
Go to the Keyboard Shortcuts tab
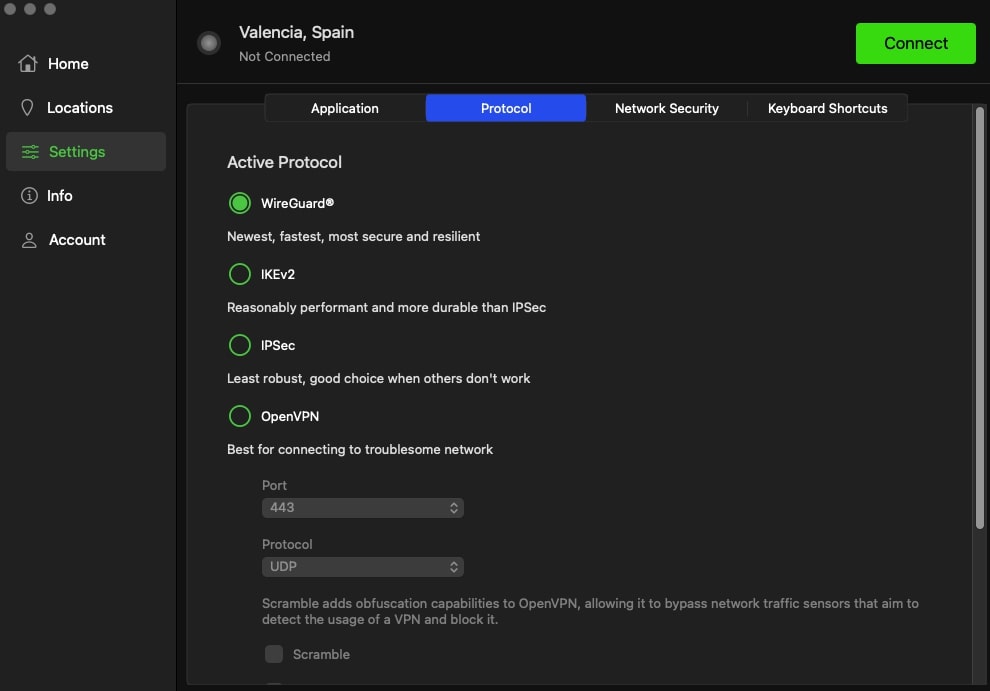tap(827, 108)
